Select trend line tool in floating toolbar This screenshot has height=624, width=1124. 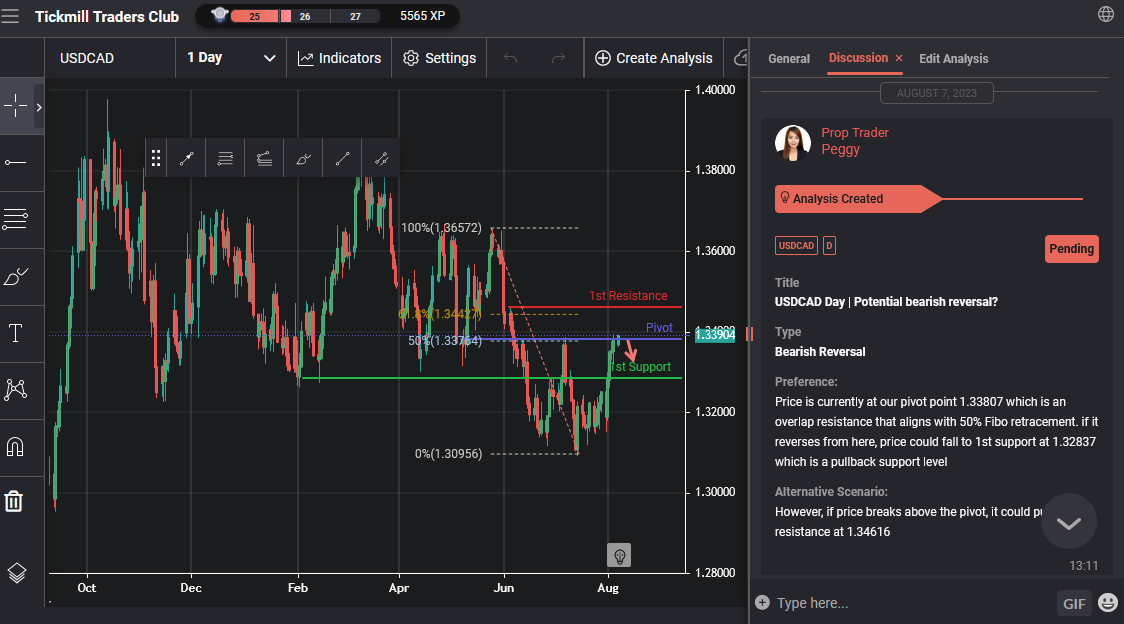tap(343, 159)
